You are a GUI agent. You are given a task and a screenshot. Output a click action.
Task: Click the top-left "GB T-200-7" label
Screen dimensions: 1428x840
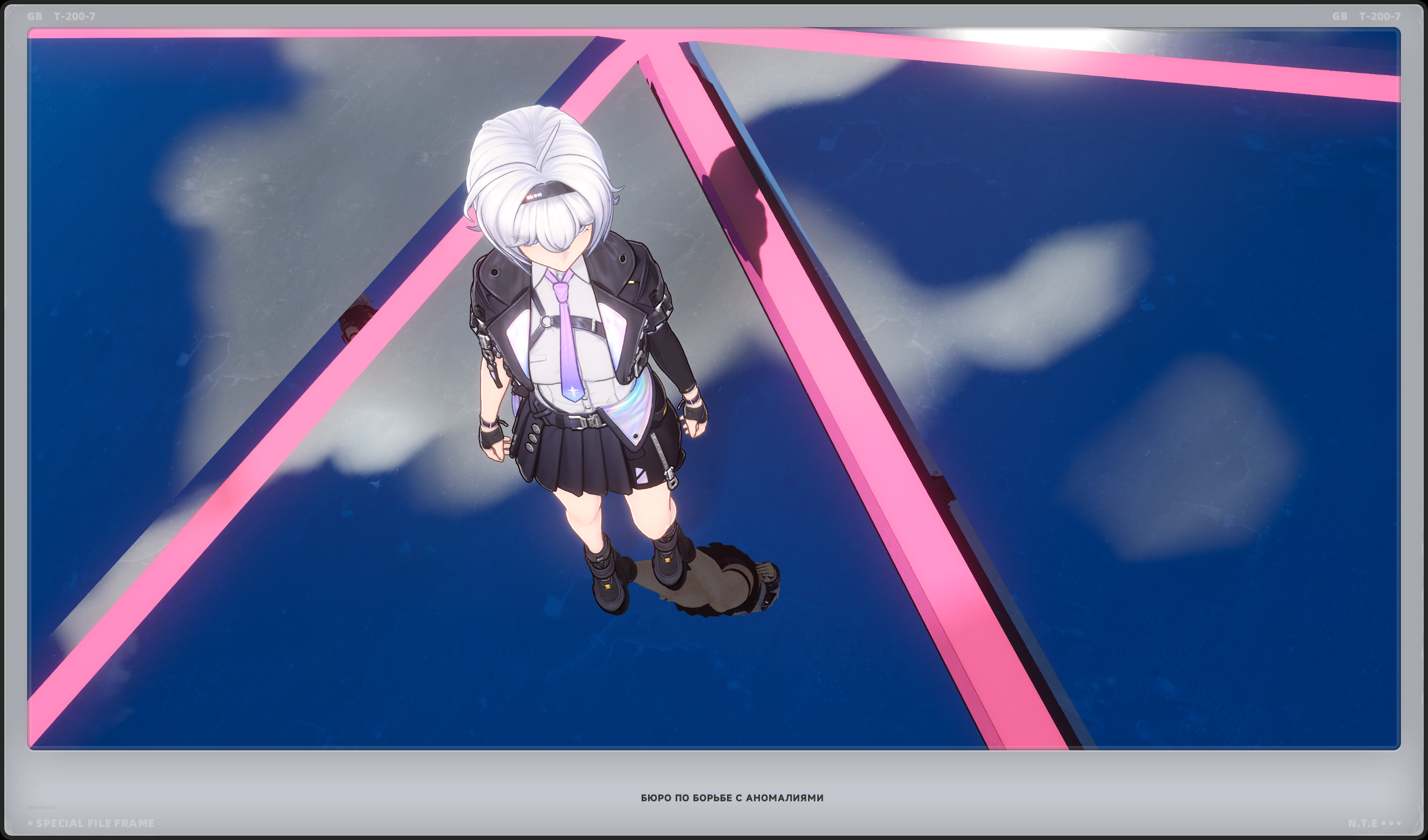[x=61, y=16]
